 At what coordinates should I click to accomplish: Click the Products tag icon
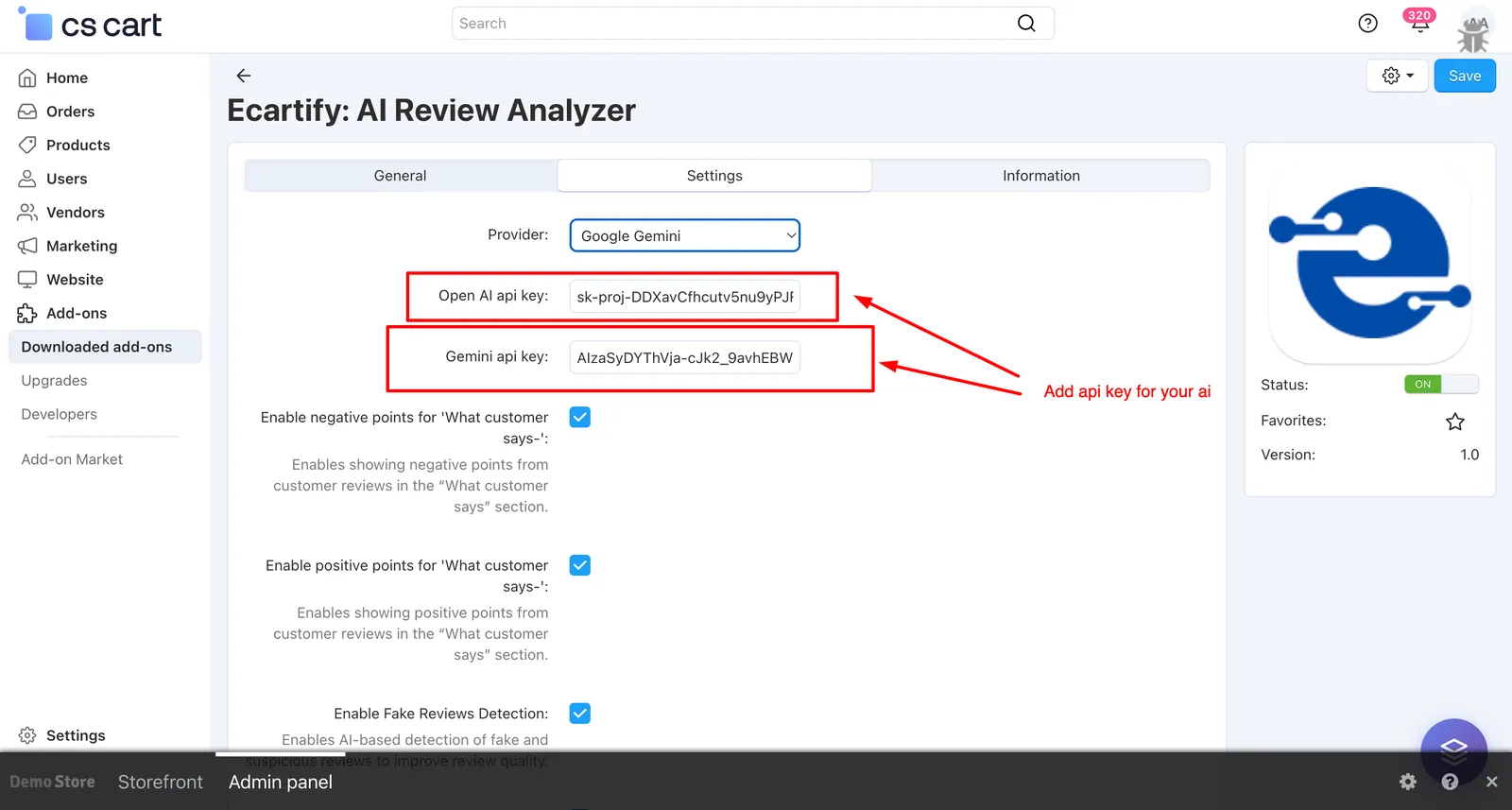(27, 145)
